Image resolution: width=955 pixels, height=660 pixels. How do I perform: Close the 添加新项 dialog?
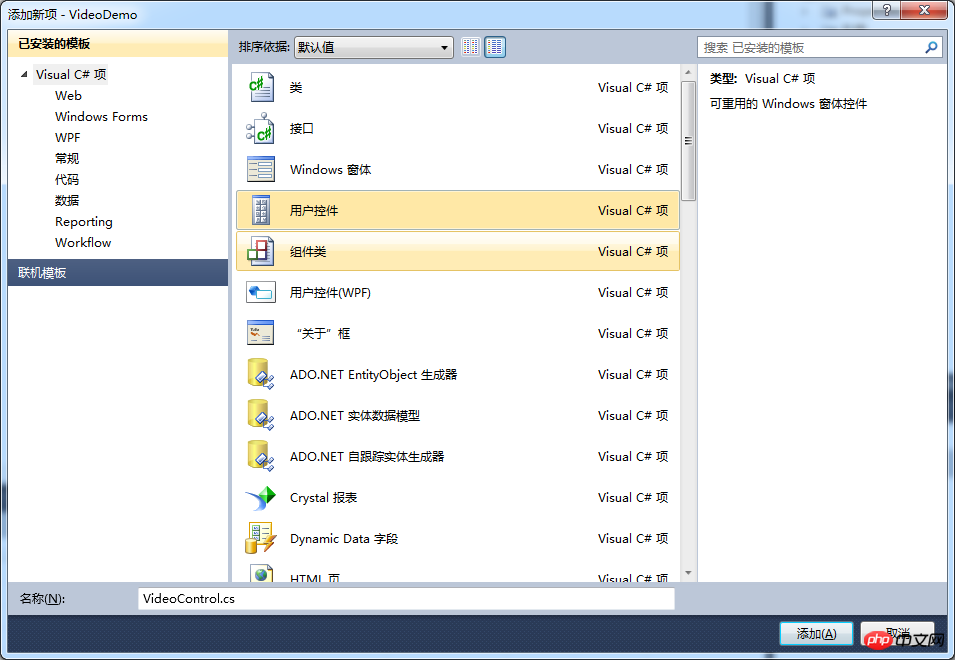coord(924,10)
